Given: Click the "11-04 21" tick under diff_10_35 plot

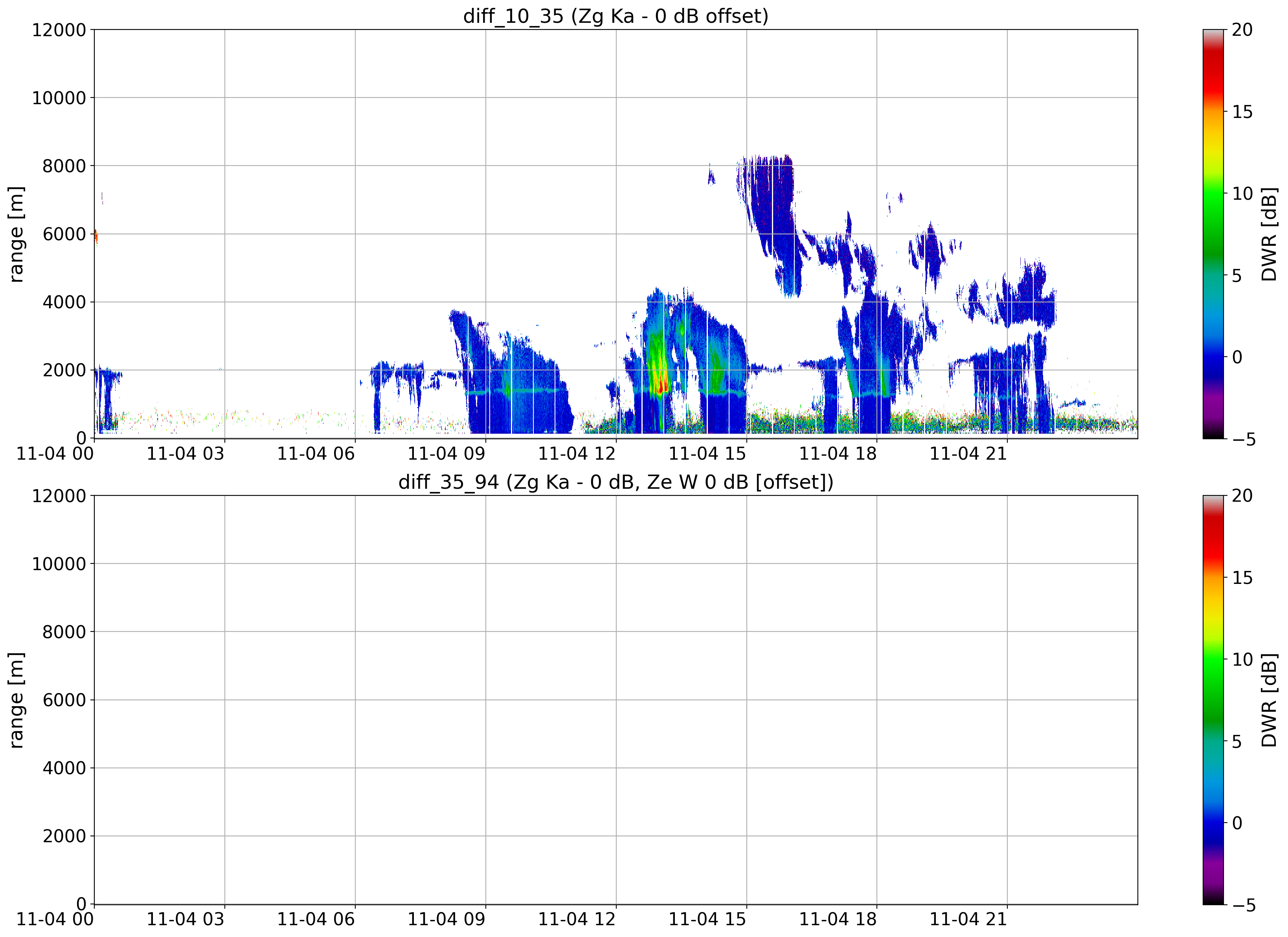Looking at the screenshot, I should (968, 453).
